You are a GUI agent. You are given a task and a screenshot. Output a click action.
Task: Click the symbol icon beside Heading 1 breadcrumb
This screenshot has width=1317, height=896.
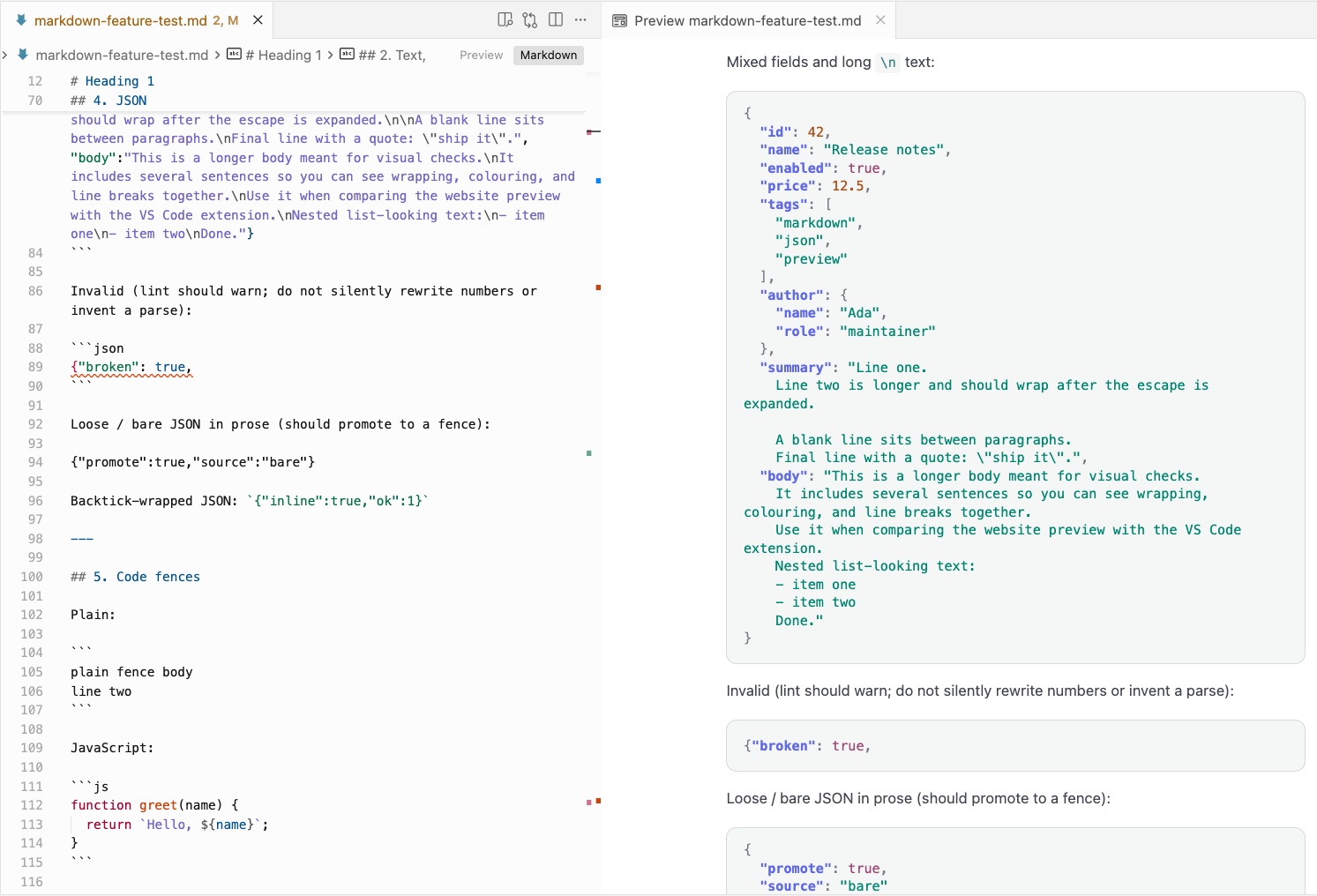click(x=234, y=54)
